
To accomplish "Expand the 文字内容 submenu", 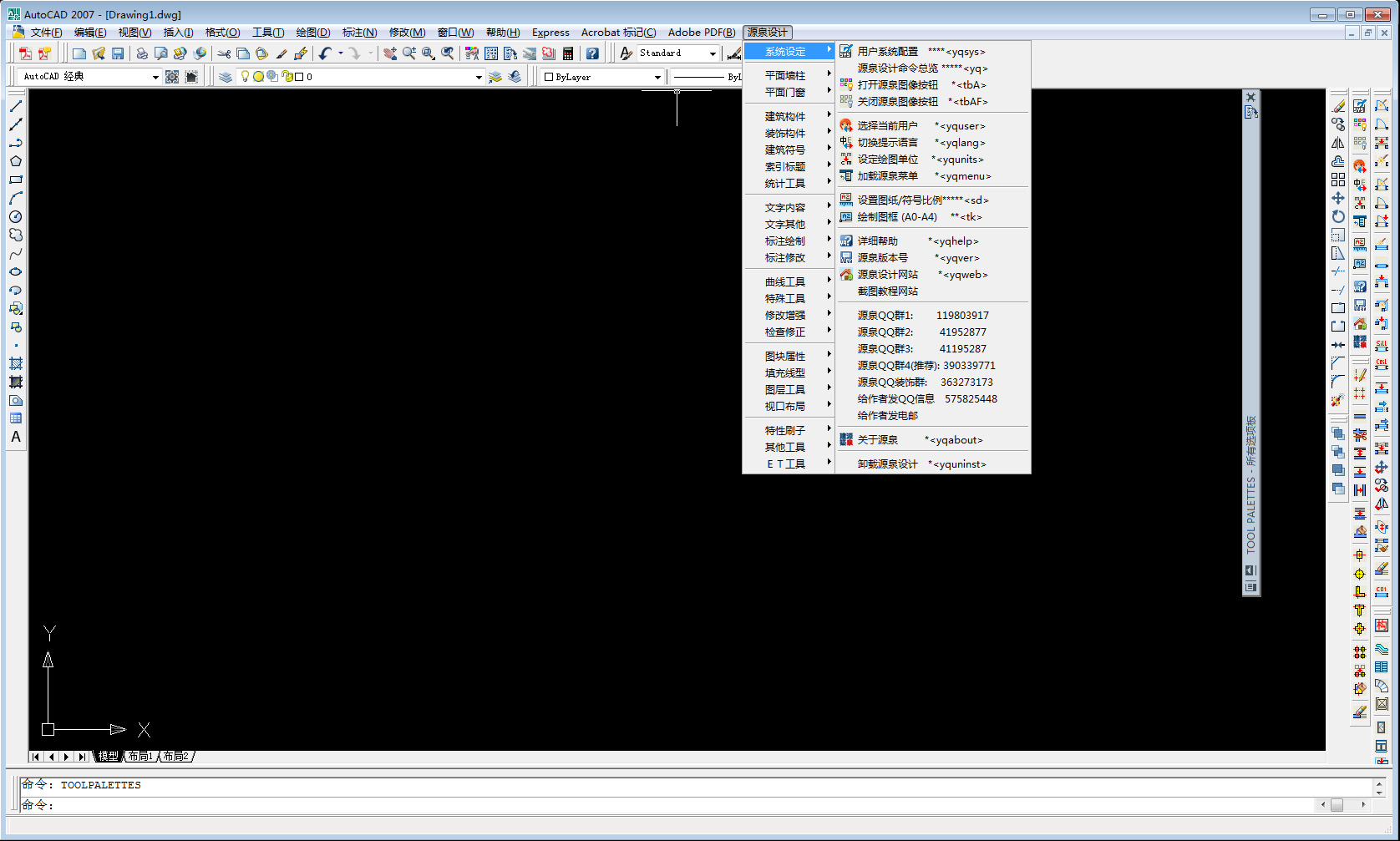I will coord(789,207).
